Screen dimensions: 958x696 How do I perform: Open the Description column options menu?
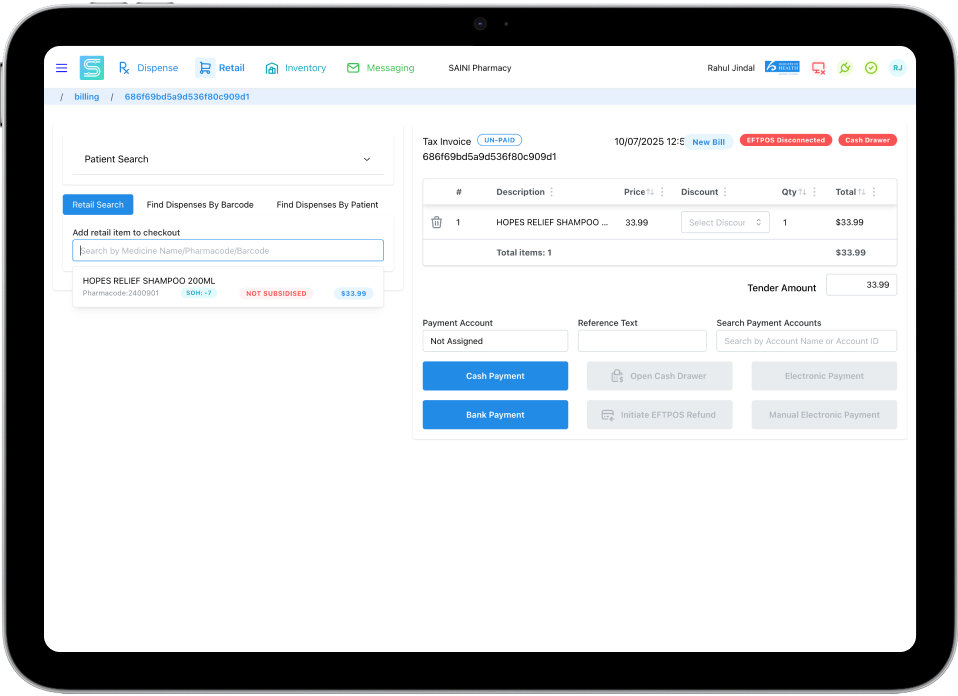552,192
